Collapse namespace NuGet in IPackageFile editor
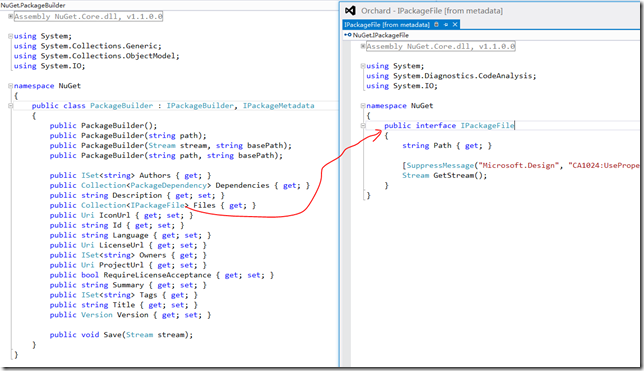Image resolution: width=644 pixels, height=371 pixels. pos(363,106)
